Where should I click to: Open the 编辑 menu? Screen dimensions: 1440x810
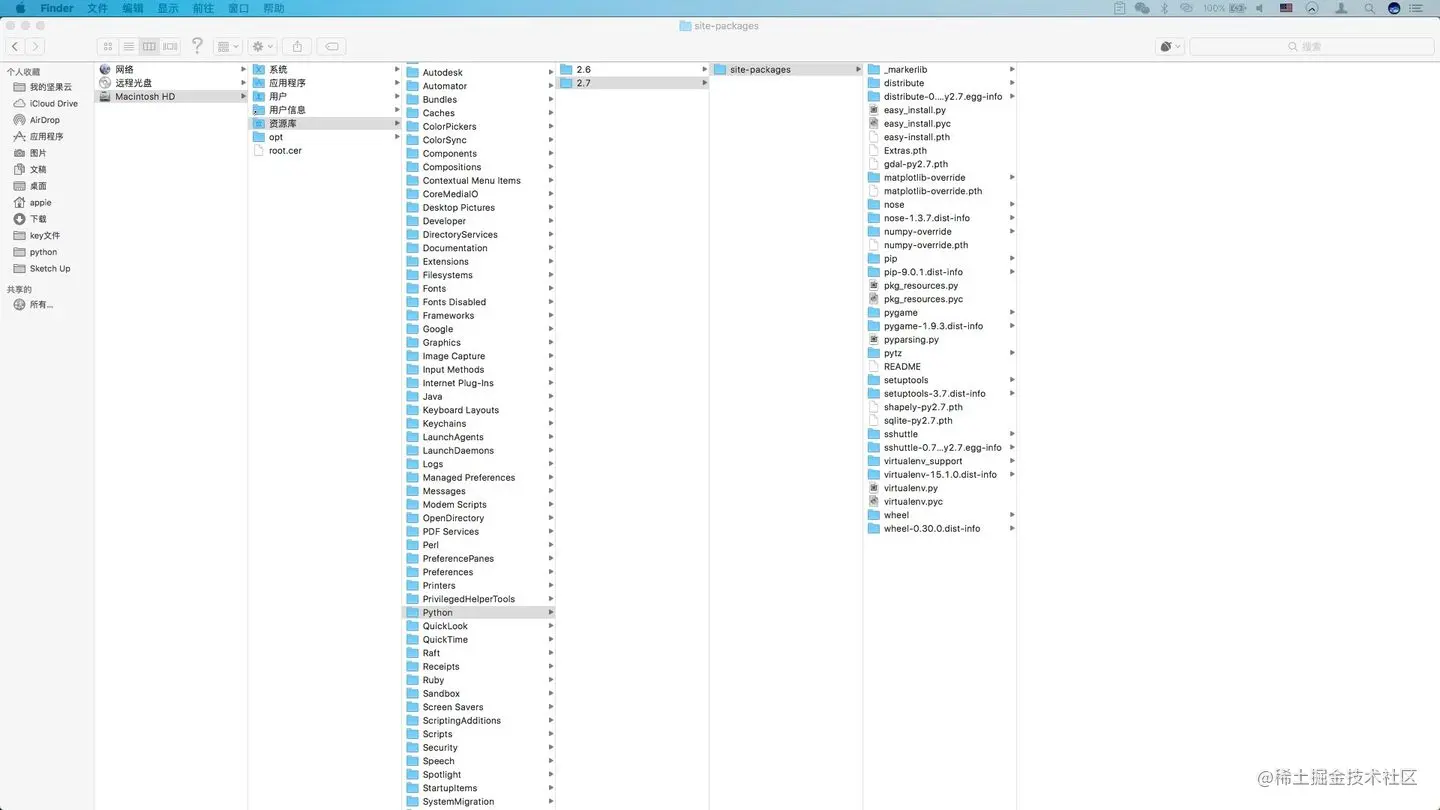[x=133, y=8]
